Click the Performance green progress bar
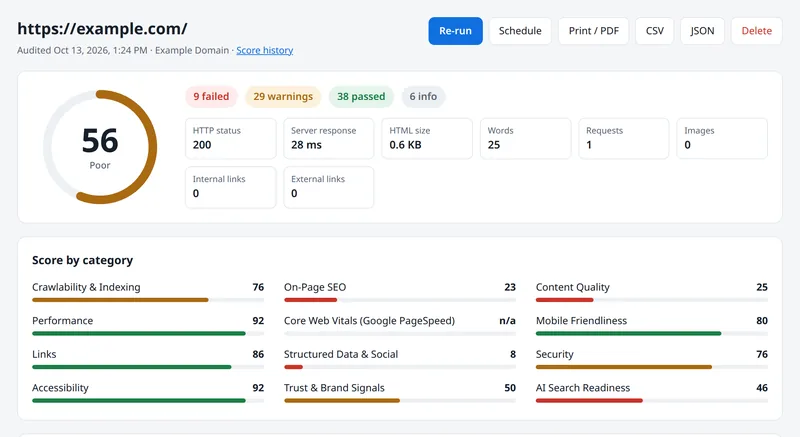This screenshot has height=437, width=800. tap(148, 333)
